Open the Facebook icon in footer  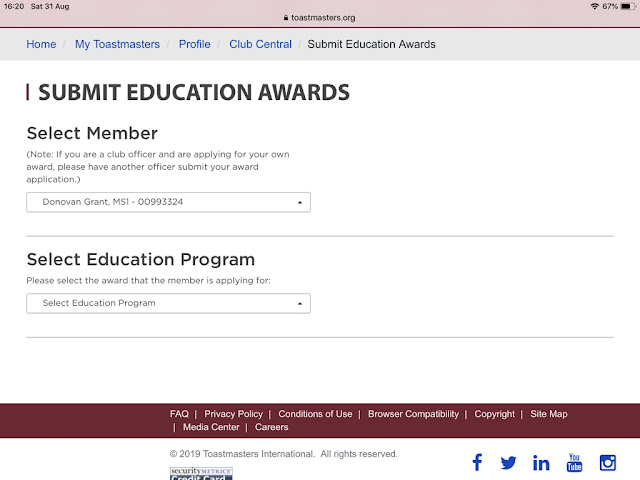[x=477, y=462]
